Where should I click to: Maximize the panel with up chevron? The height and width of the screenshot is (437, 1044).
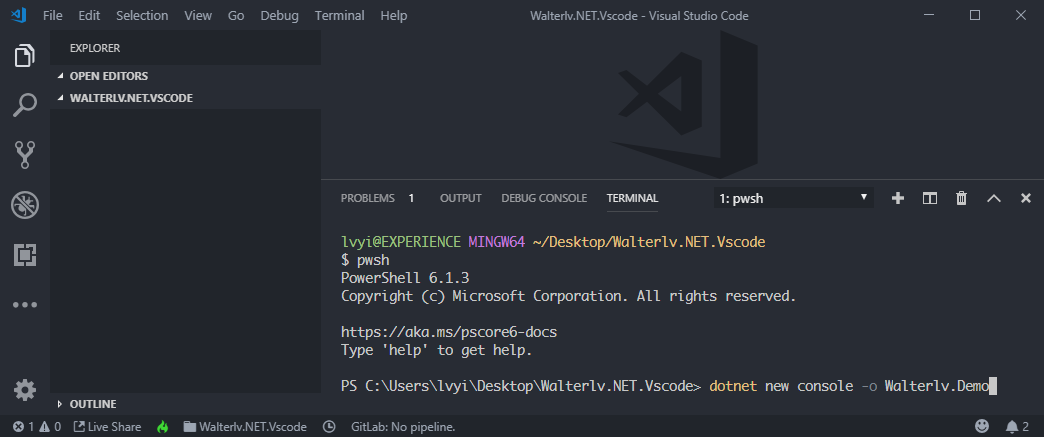tap(993, 198)
